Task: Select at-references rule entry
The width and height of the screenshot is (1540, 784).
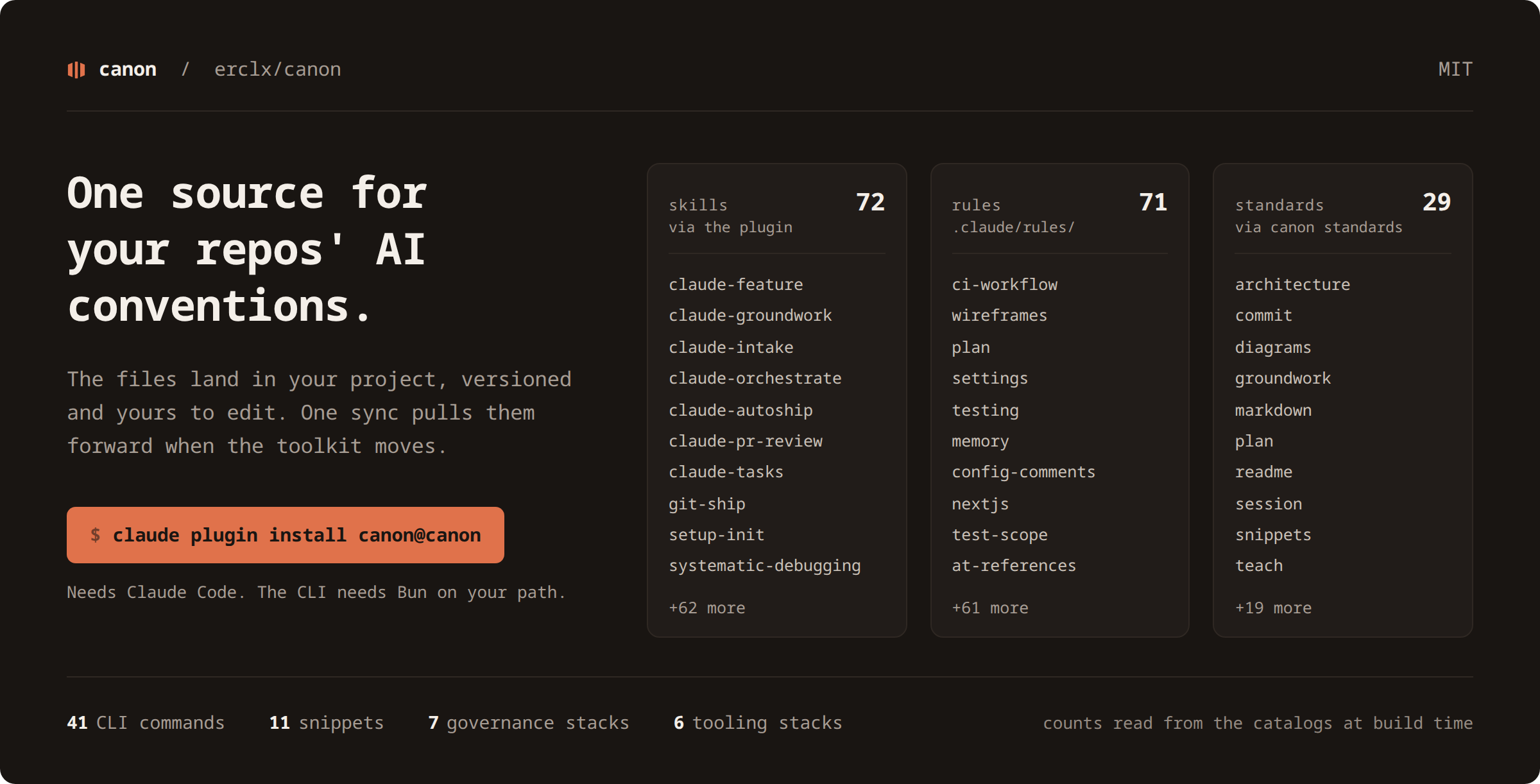Action: [1014, 566]
